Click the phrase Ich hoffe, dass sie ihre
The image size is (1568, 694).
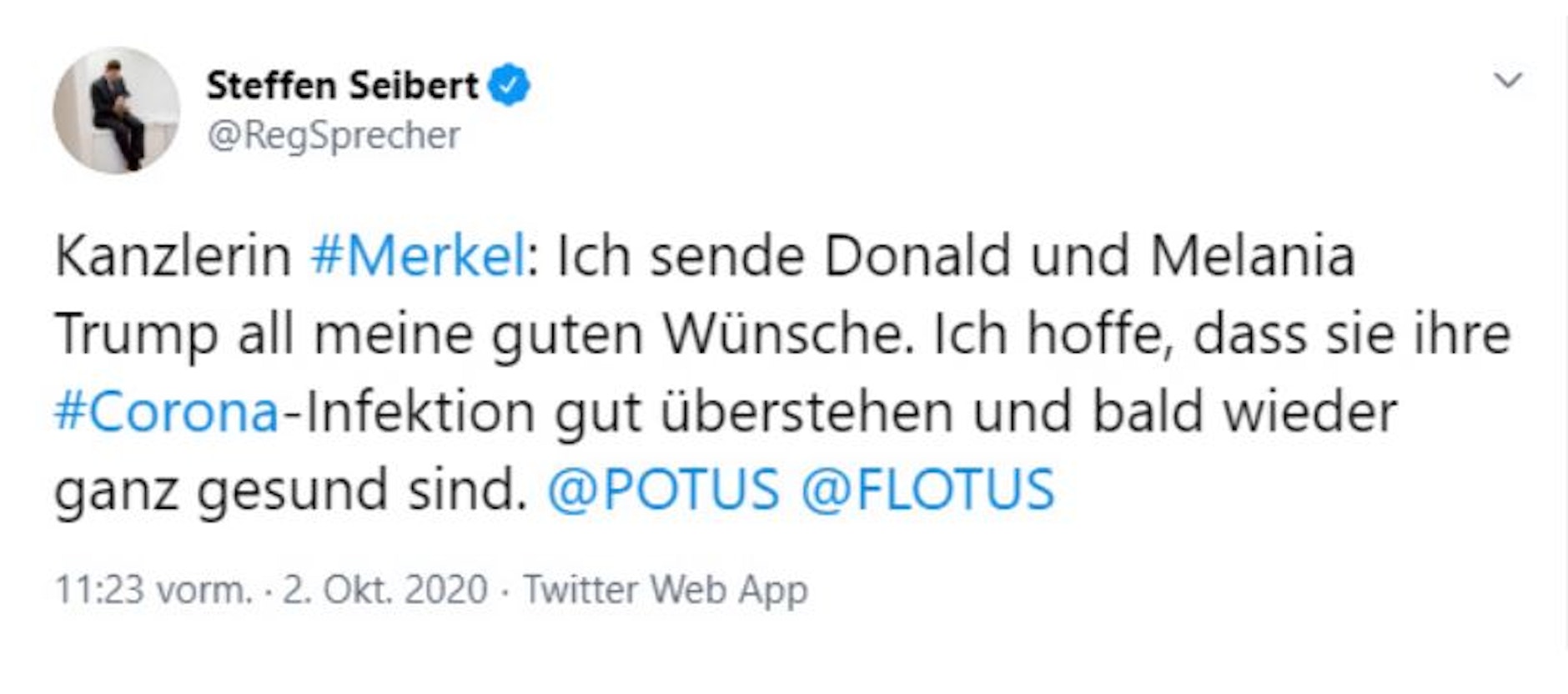point(1221,334)
